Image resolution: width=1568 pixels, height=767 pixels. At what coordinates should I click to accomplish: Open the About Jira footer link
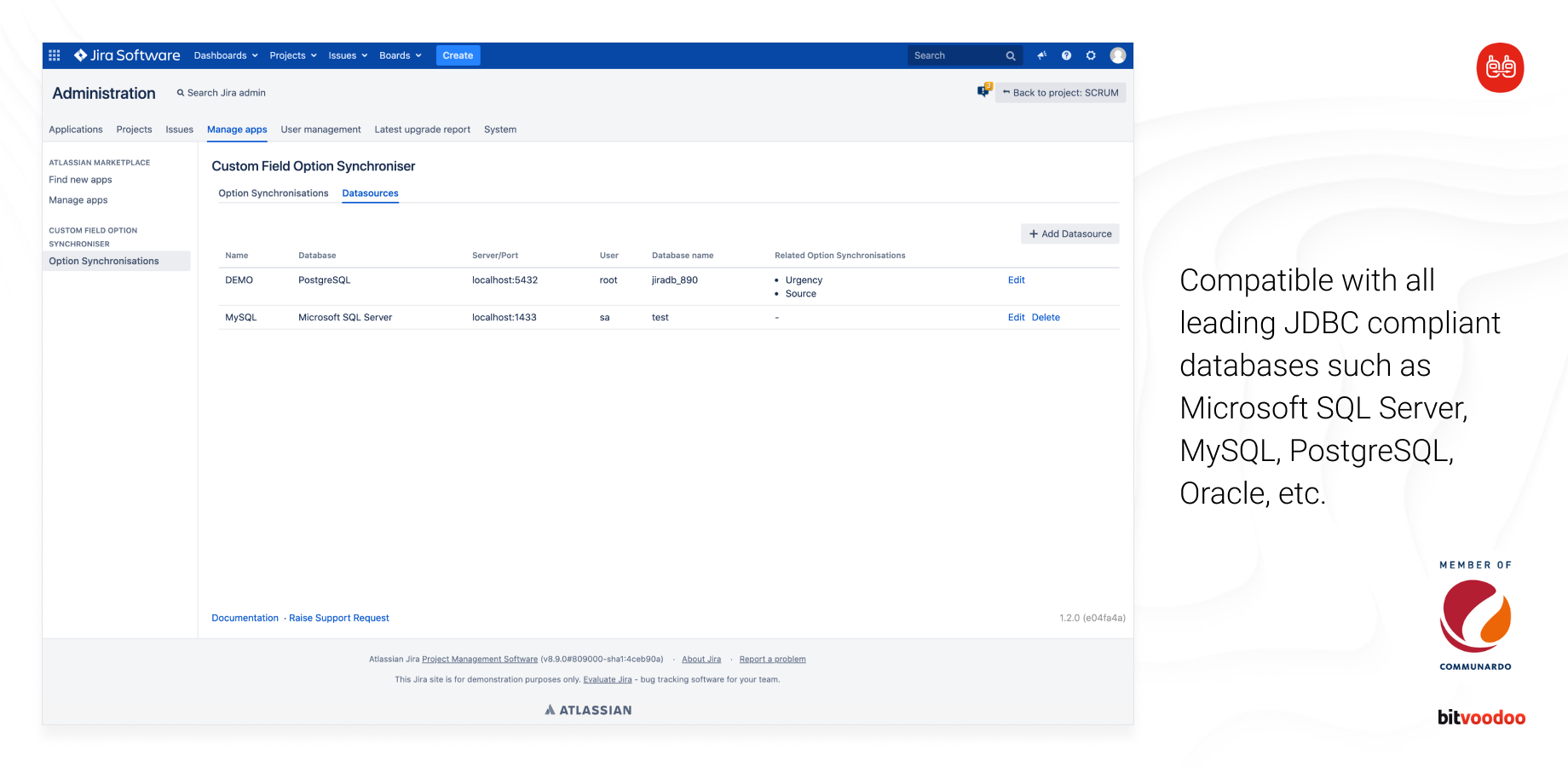point(701,660)
